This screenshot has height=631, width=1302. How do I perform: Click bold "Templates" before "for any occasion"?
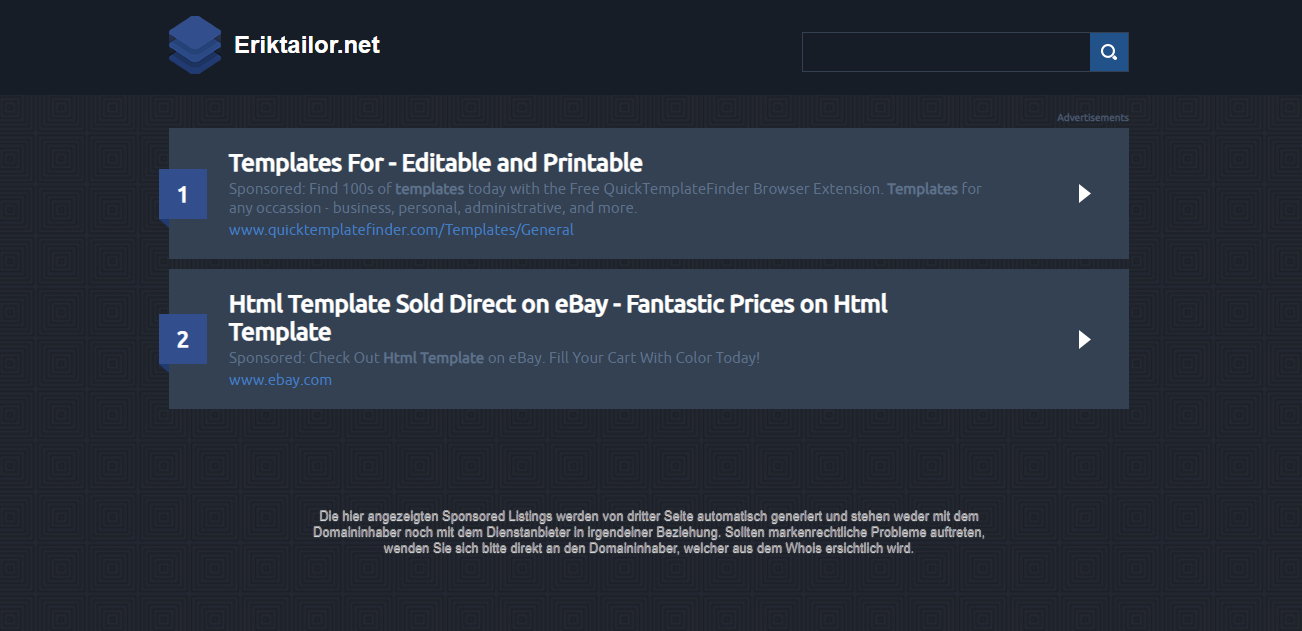pyautogui.click(x=922, y=188)
